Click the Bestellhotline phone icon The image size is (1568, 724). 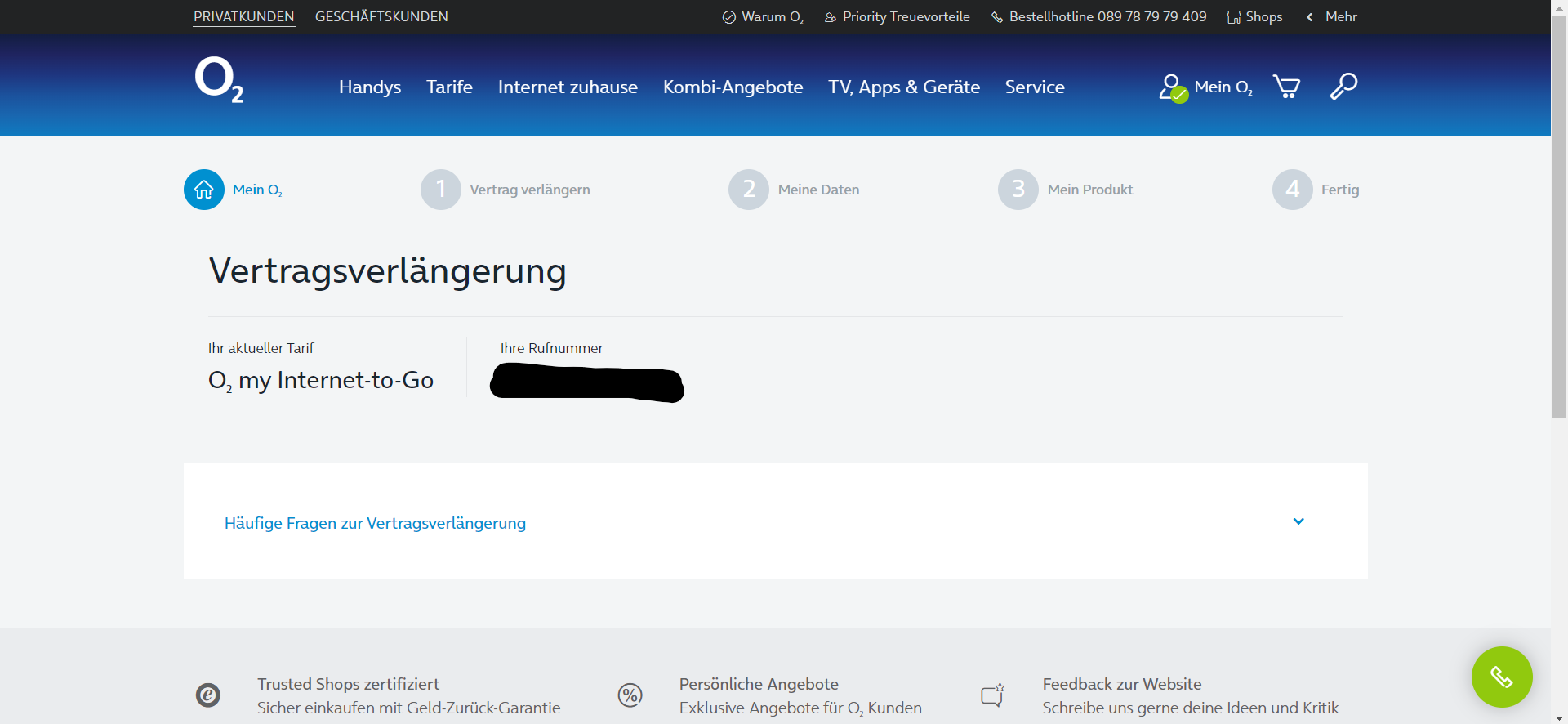(997, 17)
